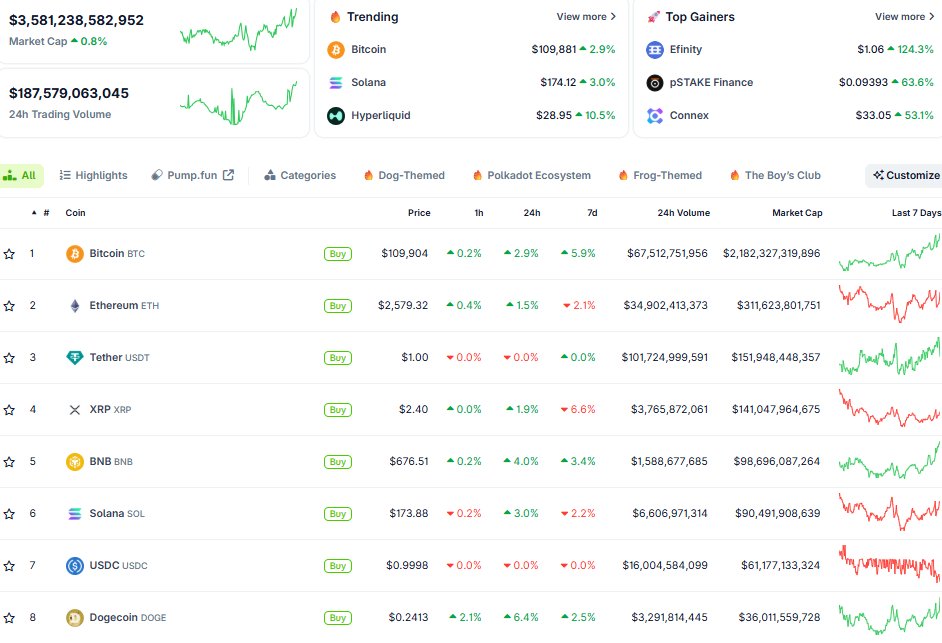Open Bitcoin's 7-day sparkline chart
The height and width of the screenshot is (643, 942).
(890, 253)
